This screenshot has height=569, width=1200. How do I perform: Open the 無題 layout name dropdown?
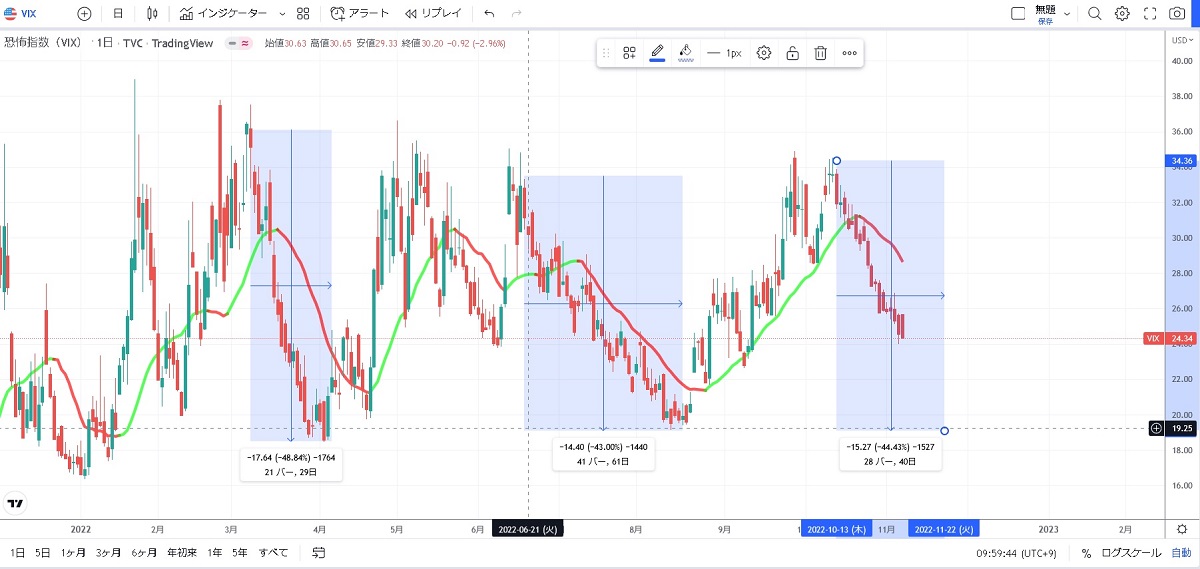click(1067, 14)
